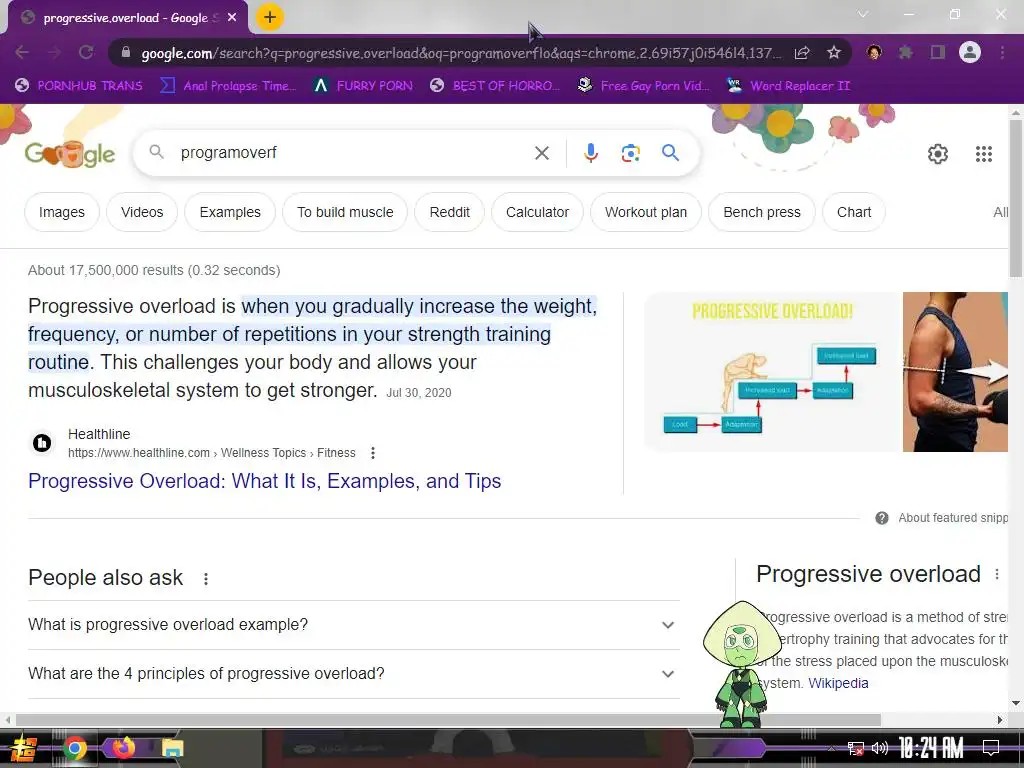1024x768 pixels.
Task: Open the notification center icon
Action: tap(991, 748)
